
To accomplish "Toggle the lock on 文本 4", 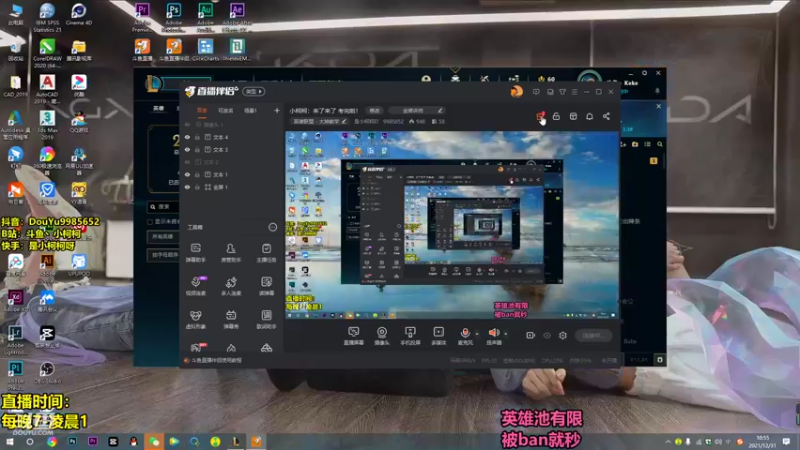I will click(x=197, y=137).
